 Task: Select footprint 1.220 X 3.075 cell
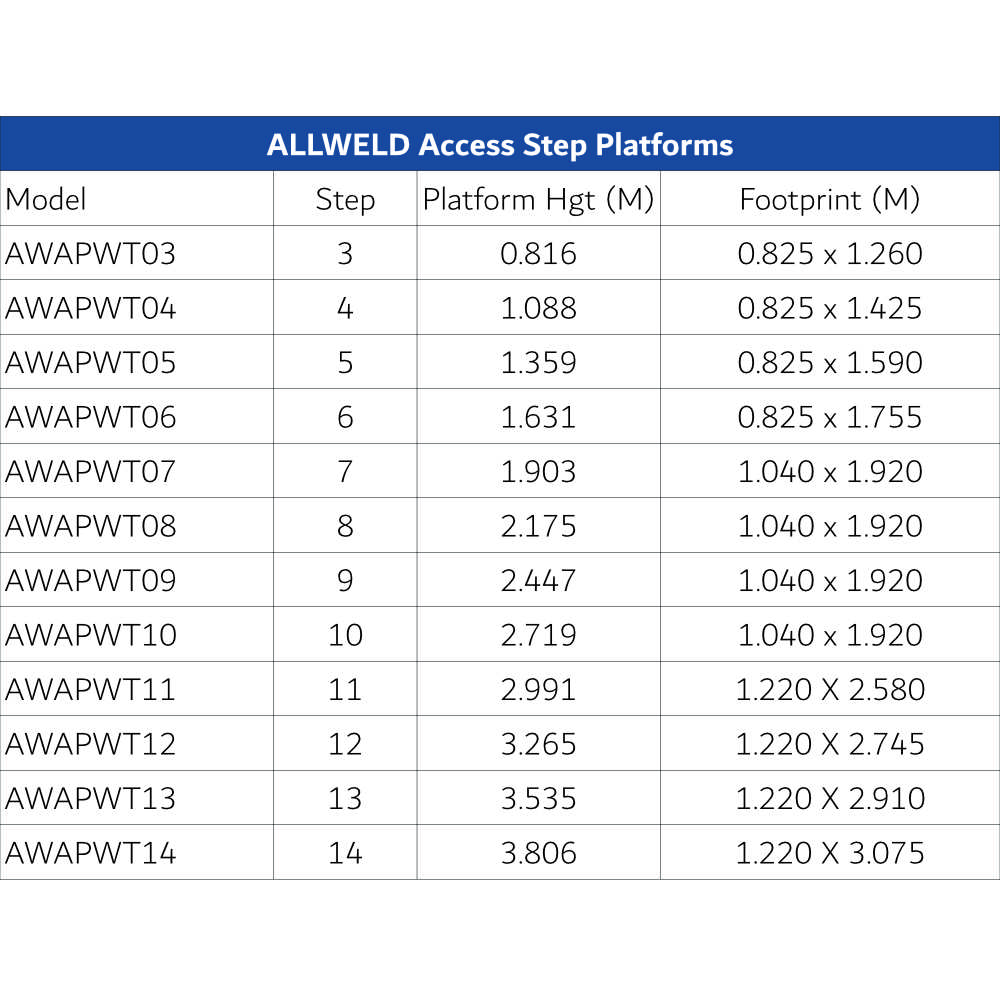click(829, 853)
